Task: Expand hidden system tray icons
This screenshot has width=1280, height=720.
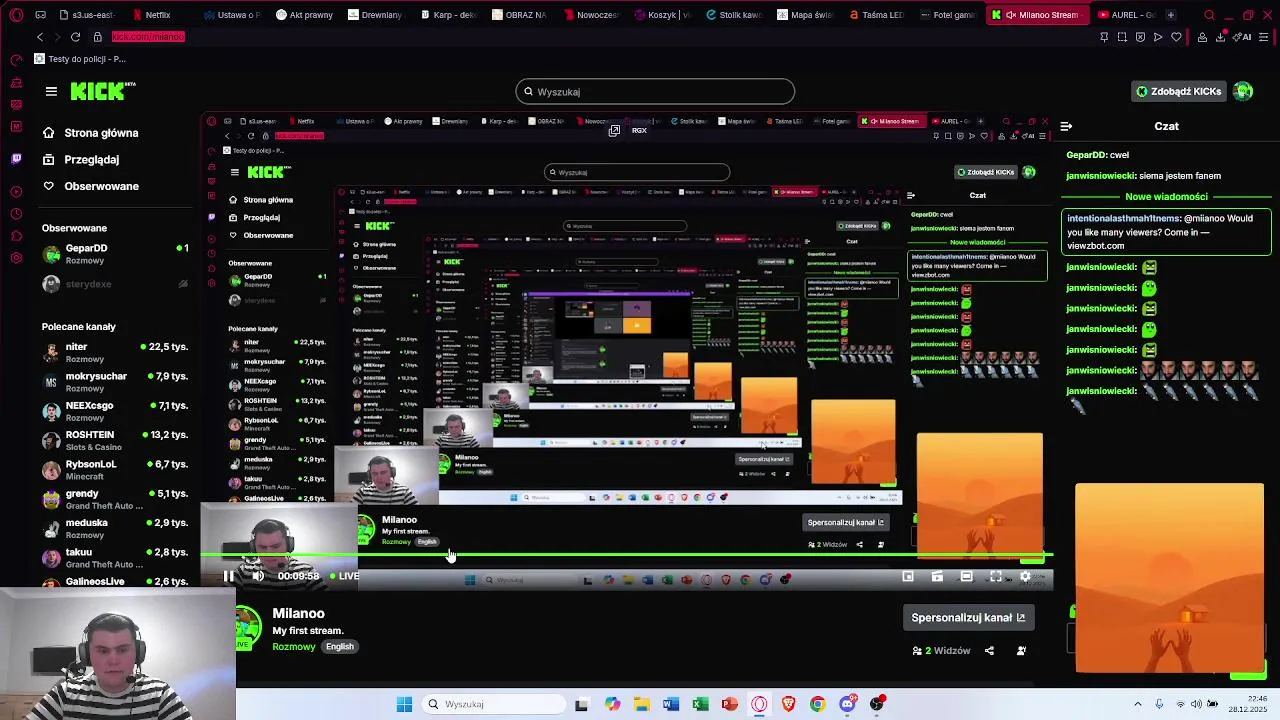Action: pos(1137,704)
